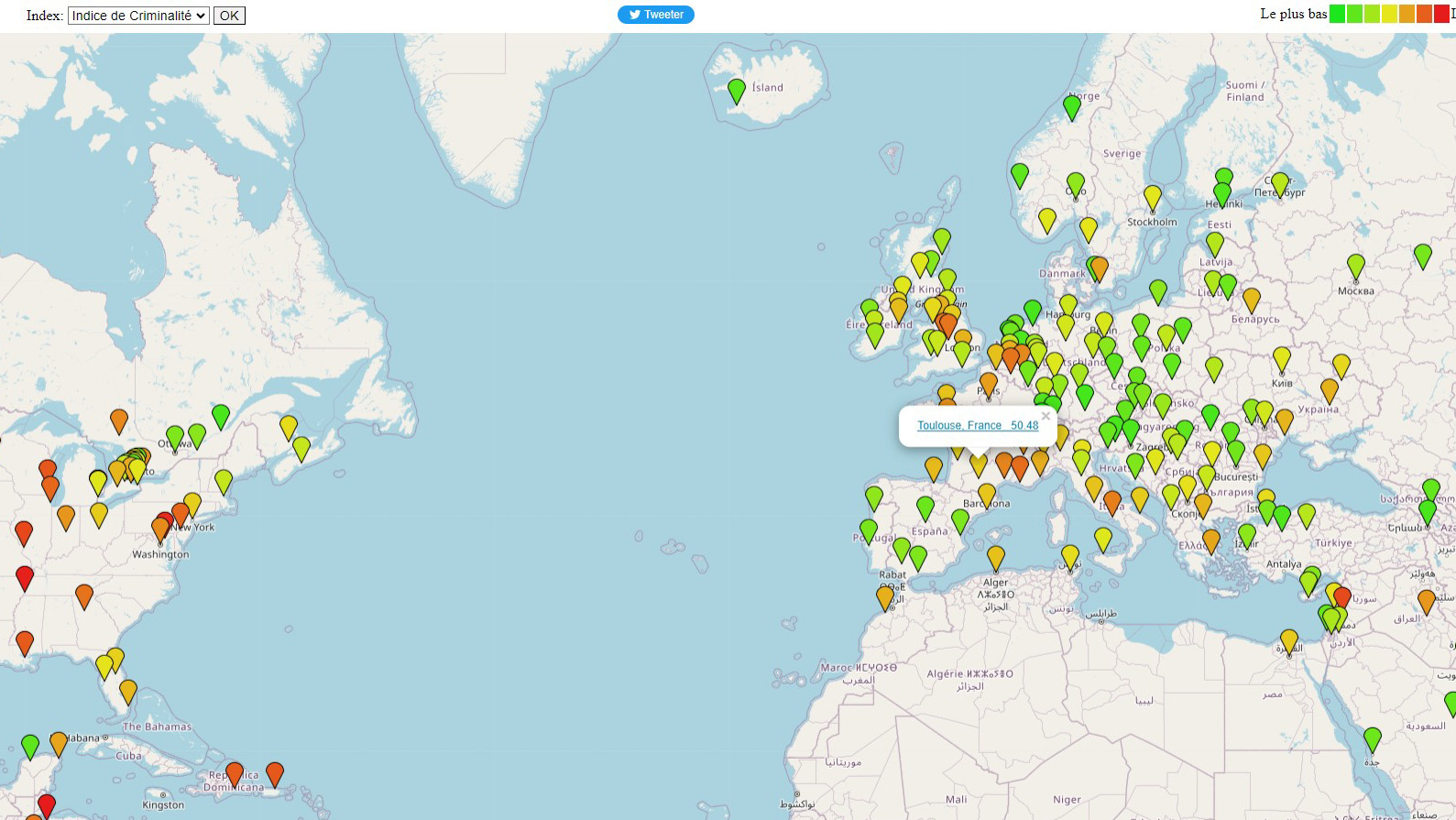
Task: Select the orange marker above Беларусь
Action: tap(1251, 299)
